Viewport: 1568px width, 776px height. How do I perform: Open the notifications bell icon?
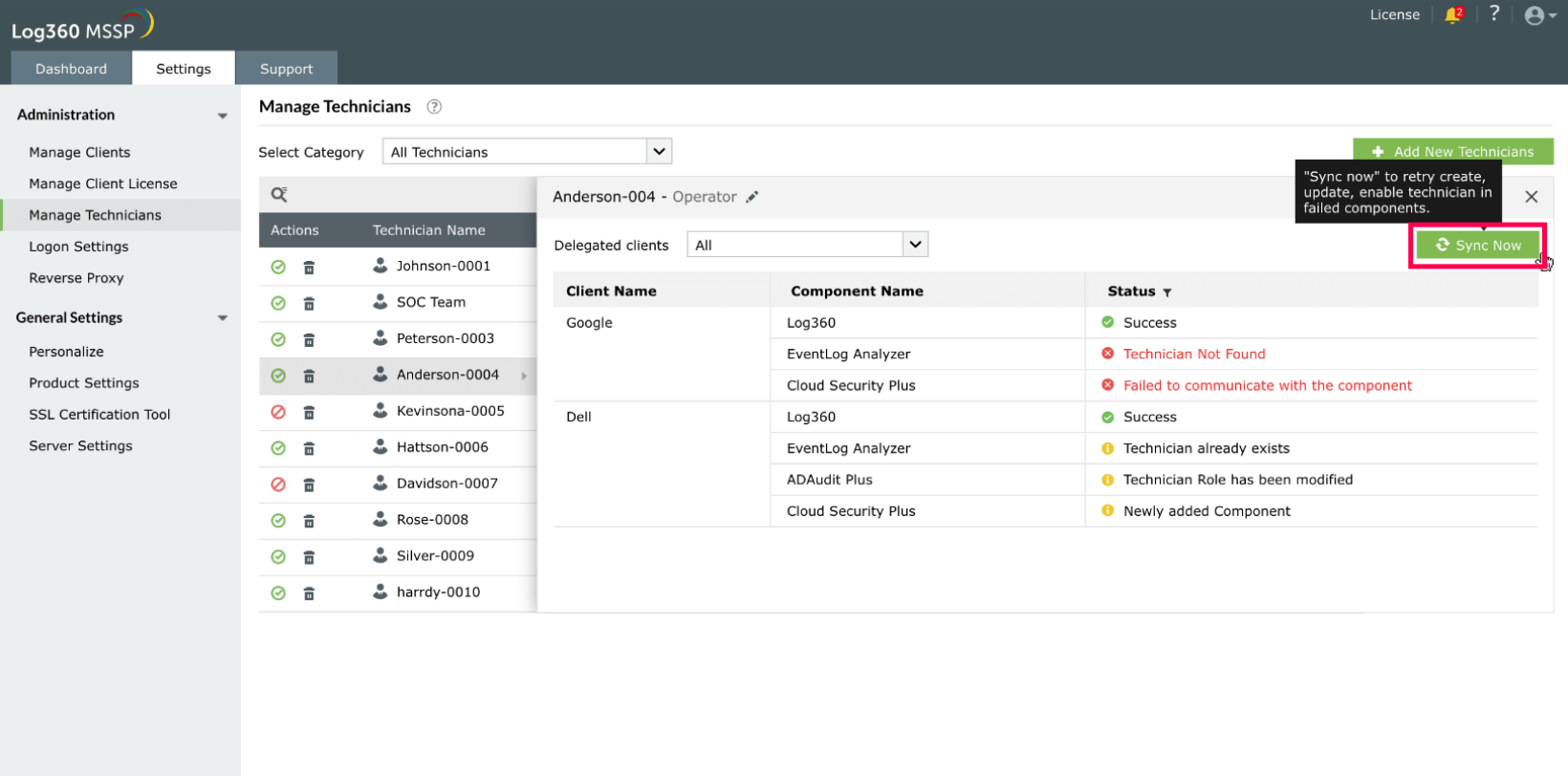click(x=1453, y=14)
